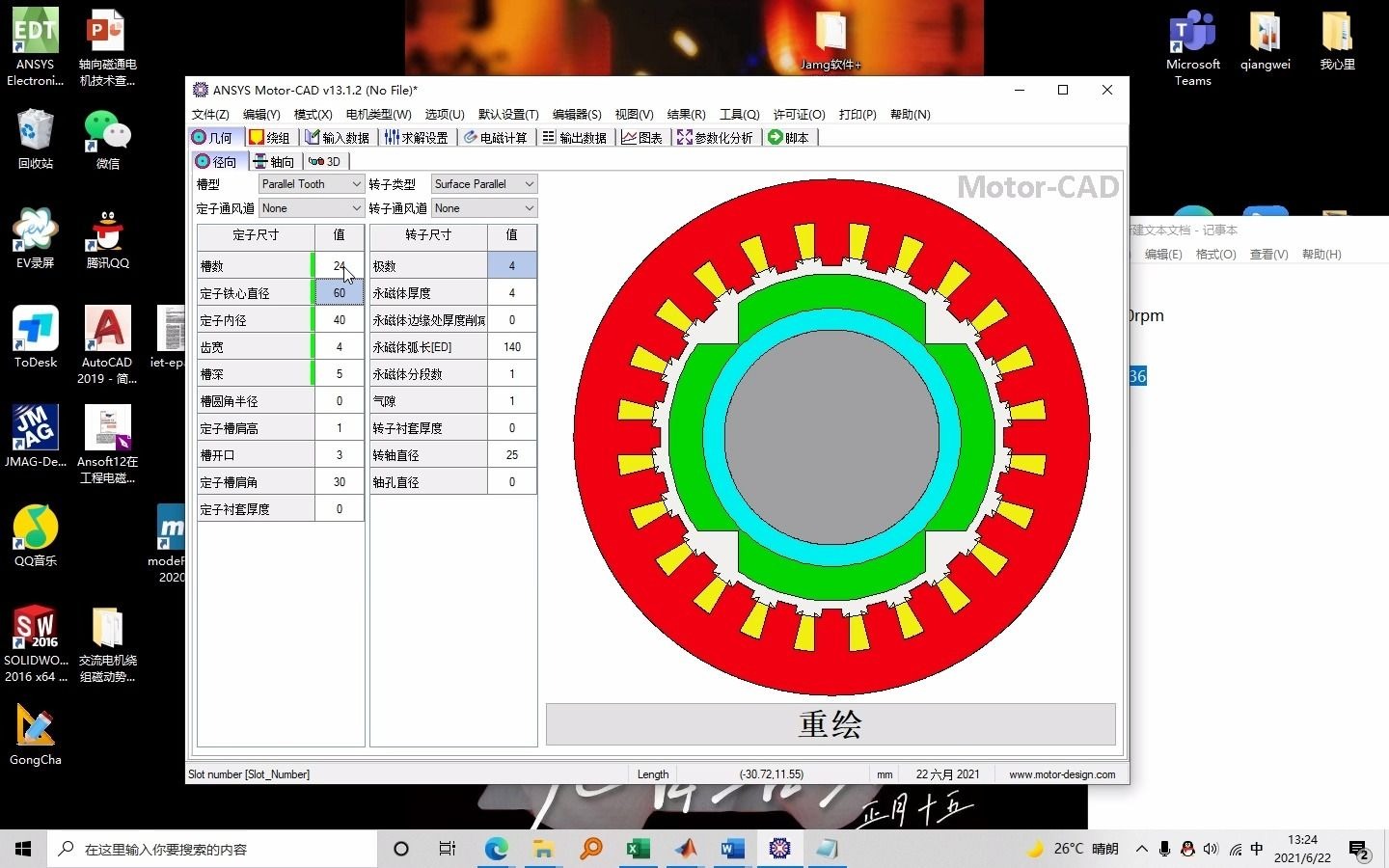1389x868 pixels.
Task: Switch to the 参数化分析 tab
Action: 715,138
